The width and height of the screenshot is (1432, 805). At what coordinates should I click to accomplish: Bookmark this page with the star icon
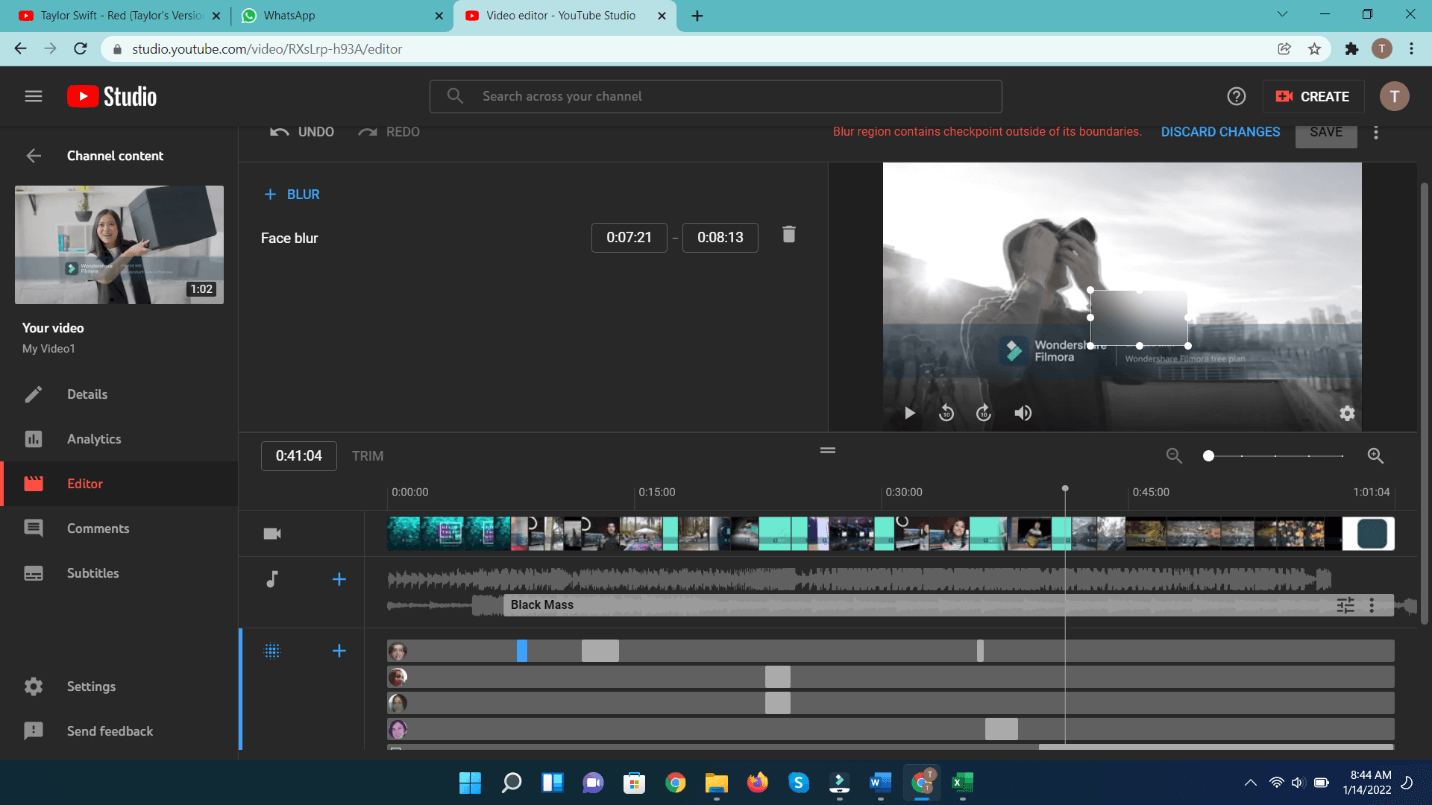[x=1314, y=48]
